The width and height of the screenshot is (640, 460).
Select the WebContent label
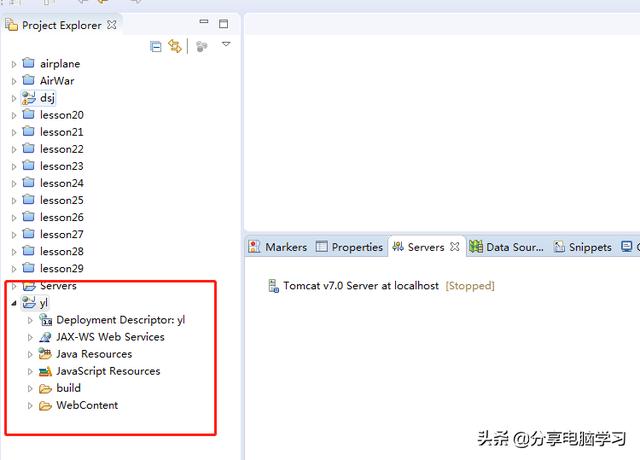click(87, 405)
